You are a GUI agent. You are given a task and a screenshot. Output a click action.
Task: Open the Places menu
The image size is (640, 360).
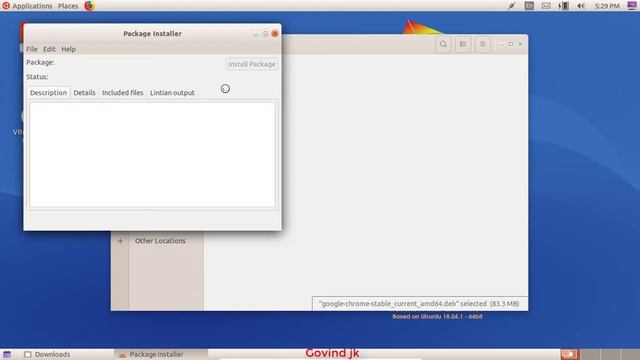click(x=68, y=6)
